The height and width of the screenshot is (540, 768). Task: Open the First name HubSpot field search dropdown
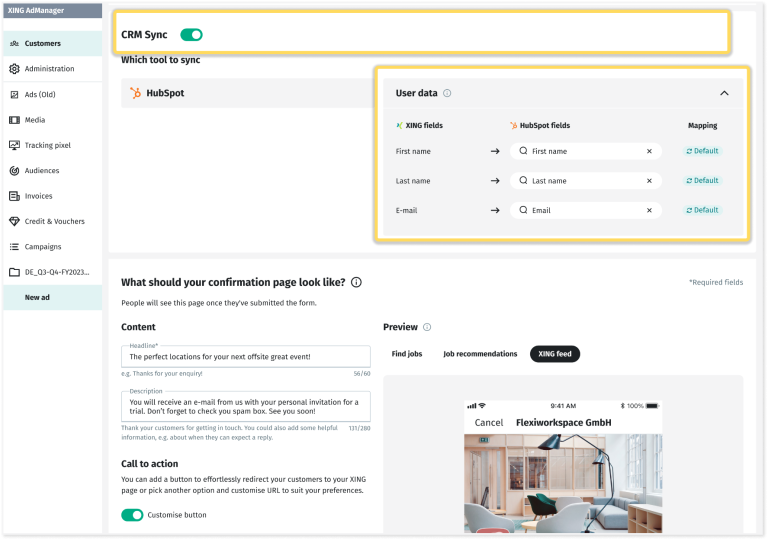[580, 151]
